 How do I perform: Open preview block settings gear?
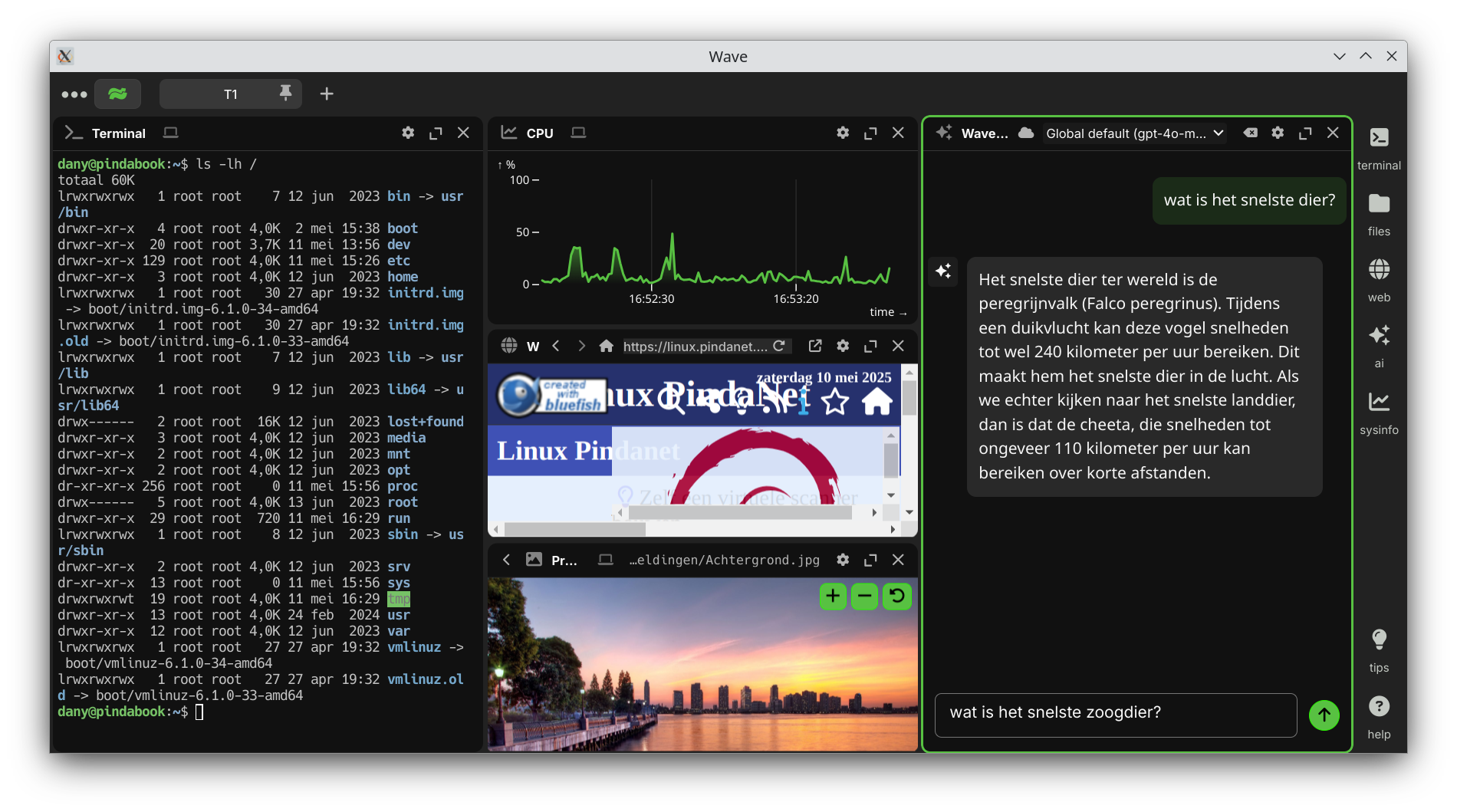843,560
